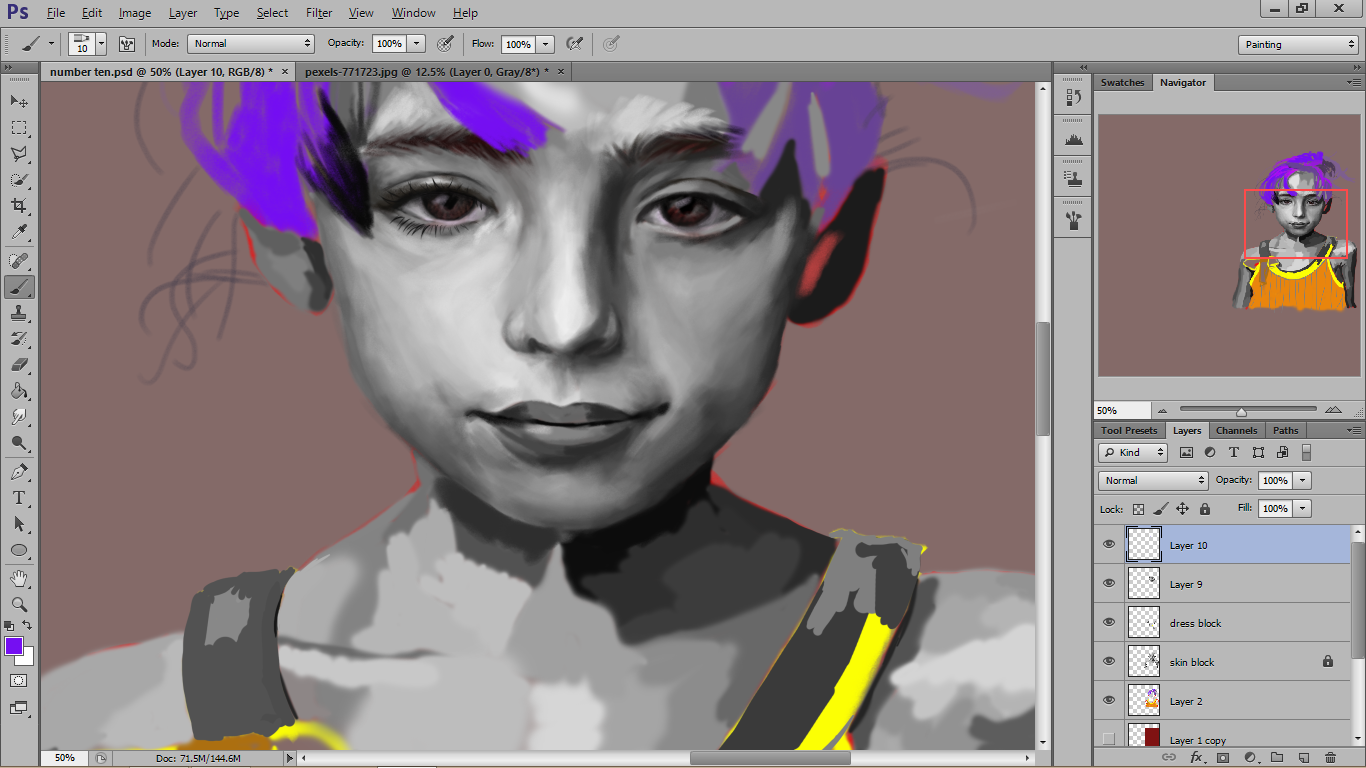The height and width of the screenshot is (768, 1366).
Task: Hide Layer 2 visibility eye
Action: point(1108,701)
